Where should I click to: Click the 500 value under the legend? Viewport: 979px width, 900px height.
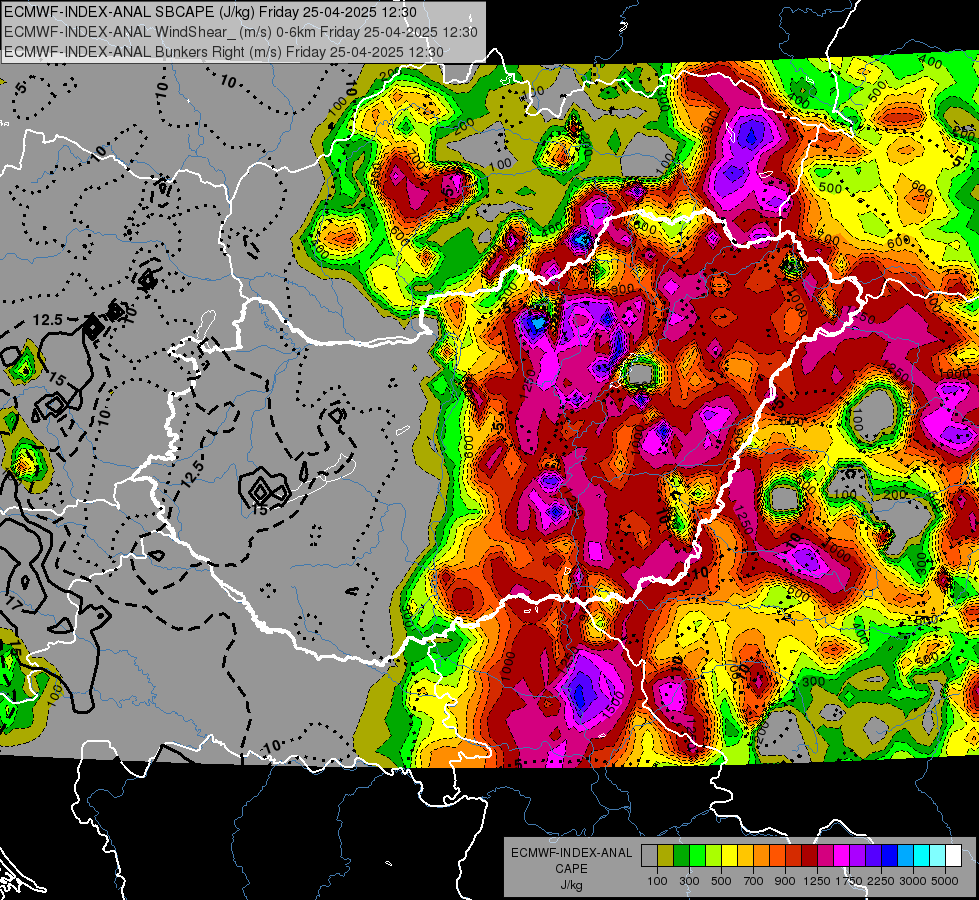coord(721,881)
